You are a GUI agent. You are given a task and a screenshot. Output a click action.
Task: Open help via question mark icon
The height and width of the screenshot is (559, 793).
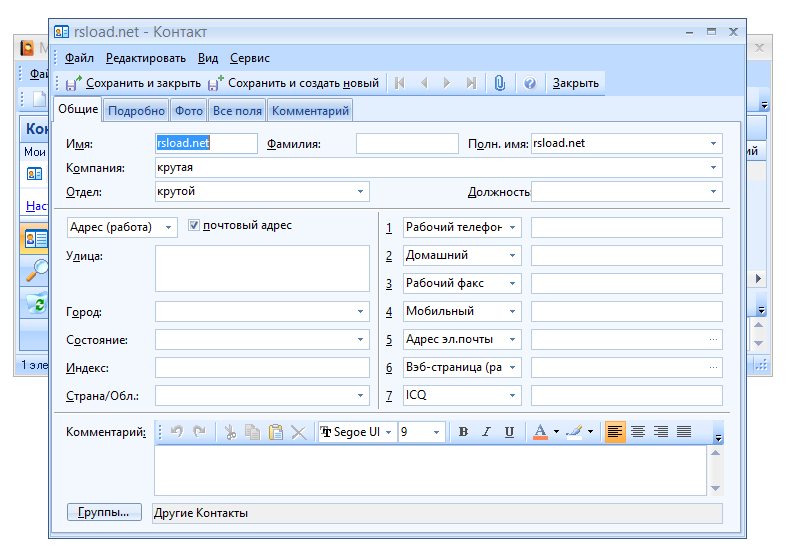point(530,83)
